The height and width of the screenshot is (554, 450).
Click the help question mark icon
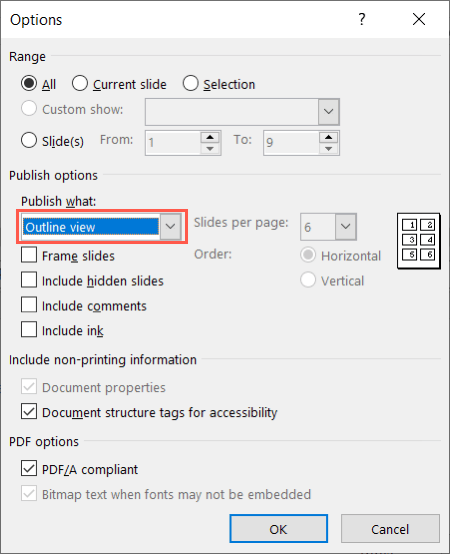coord(362,19)
